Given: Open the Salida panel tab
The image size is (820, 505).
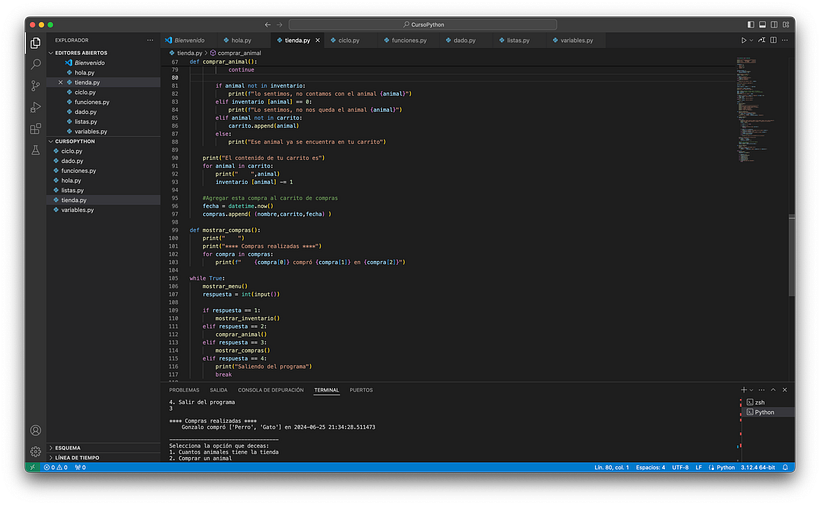Looking at the screenshot, I should tap(219, 390).
